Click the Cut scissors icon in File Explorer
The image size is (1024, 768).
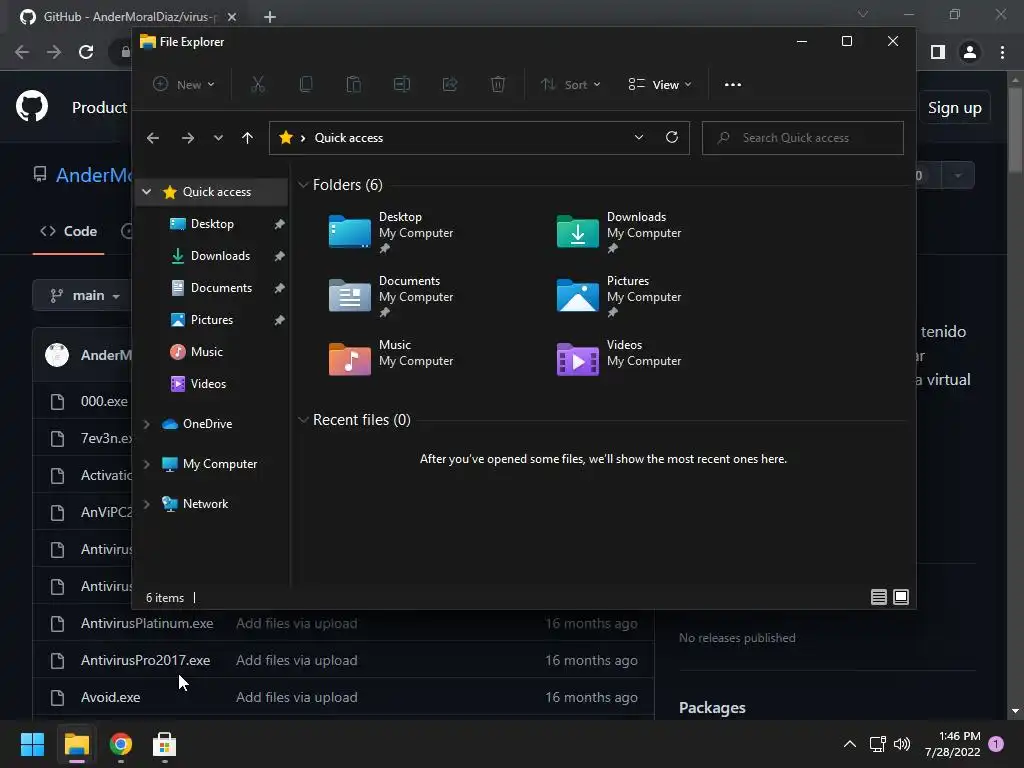[258, 84]
